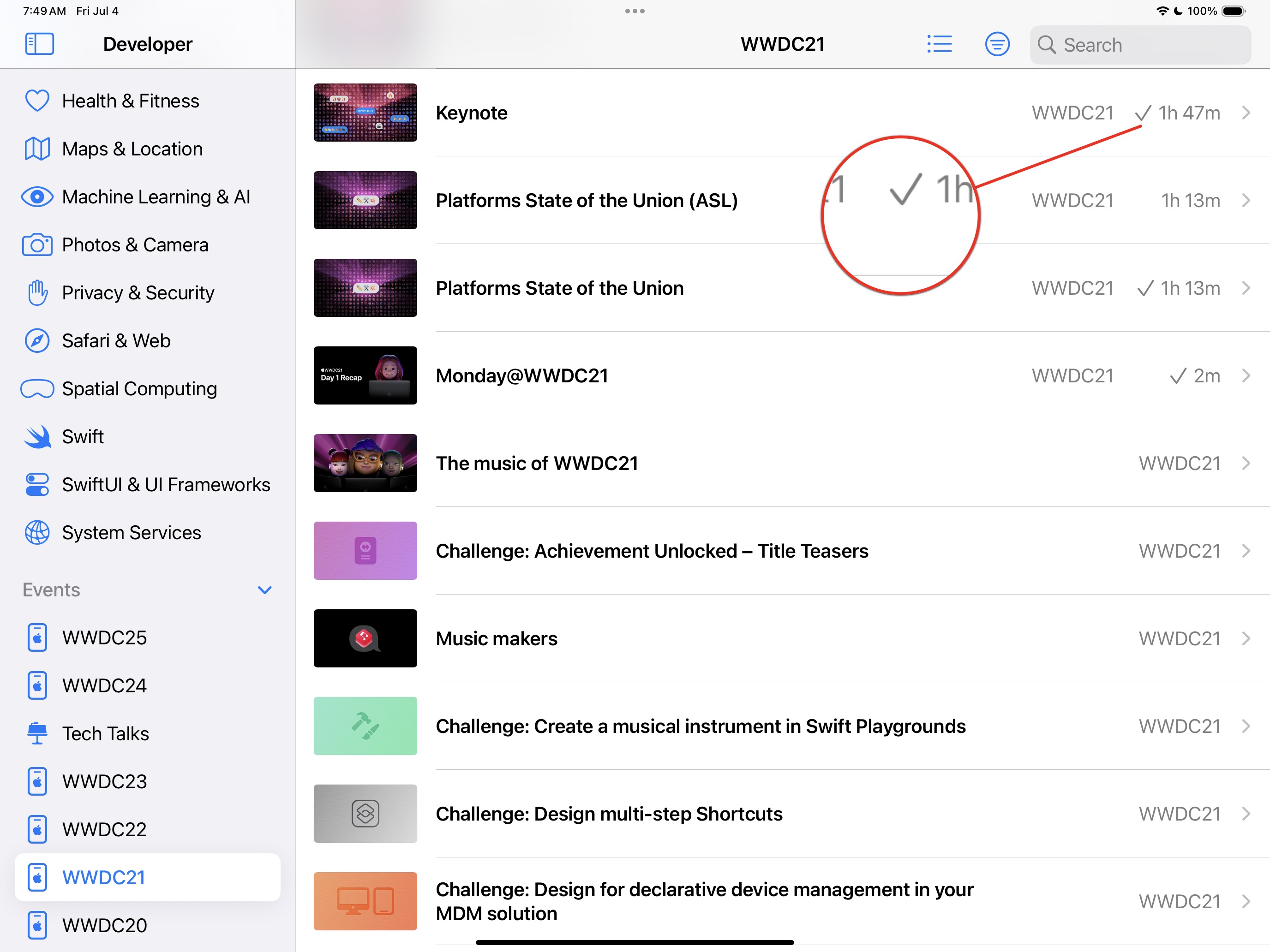This screenshot has width=1270, height=952.
Task: Open the Maps & Location topic
Action: 148,149
